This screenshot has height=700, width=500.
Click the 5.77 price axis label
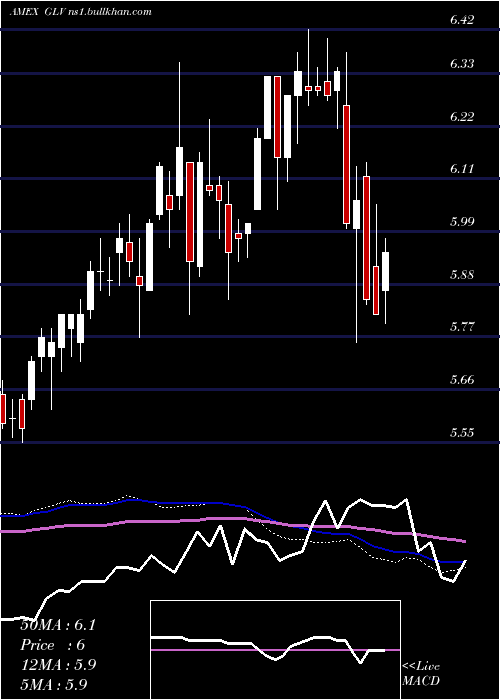tap(462, 327)
